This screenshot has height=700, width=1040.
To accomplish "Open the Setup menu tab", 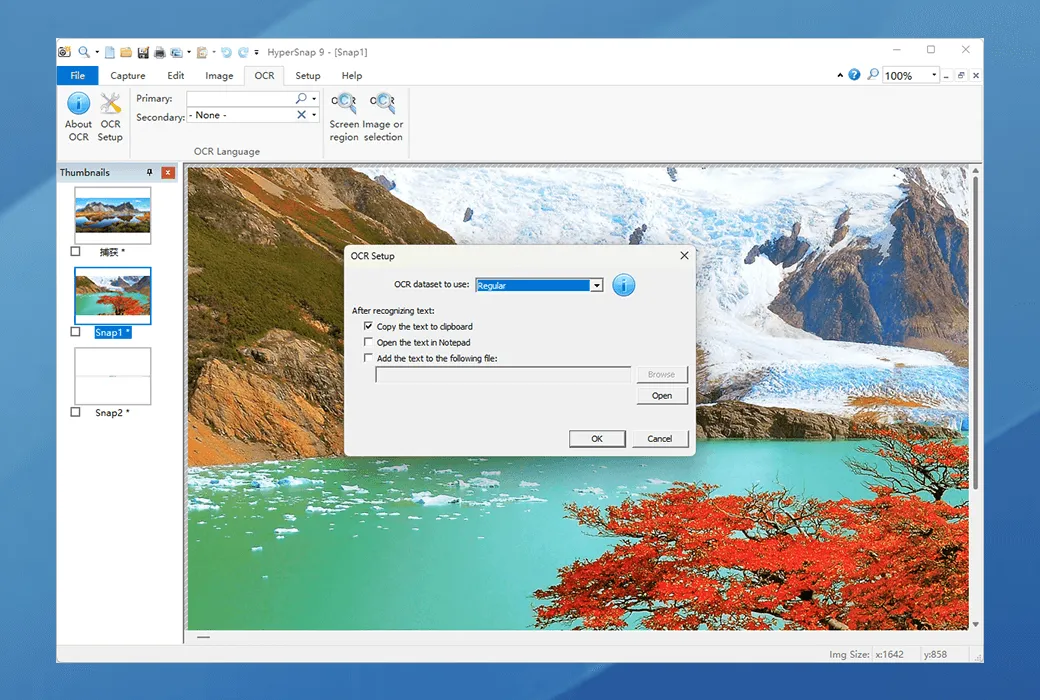I will (307, 75).
